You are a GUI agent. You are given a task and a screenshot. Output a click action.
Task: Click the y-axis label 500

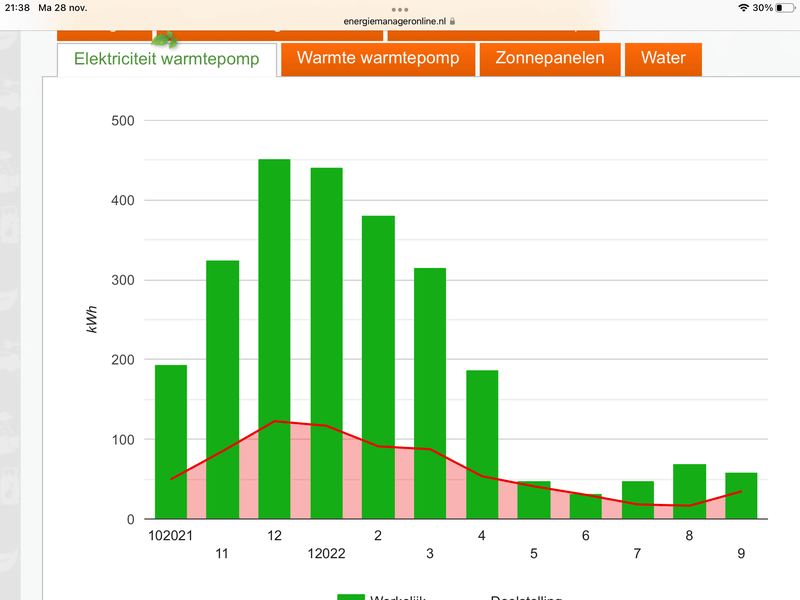123,121
